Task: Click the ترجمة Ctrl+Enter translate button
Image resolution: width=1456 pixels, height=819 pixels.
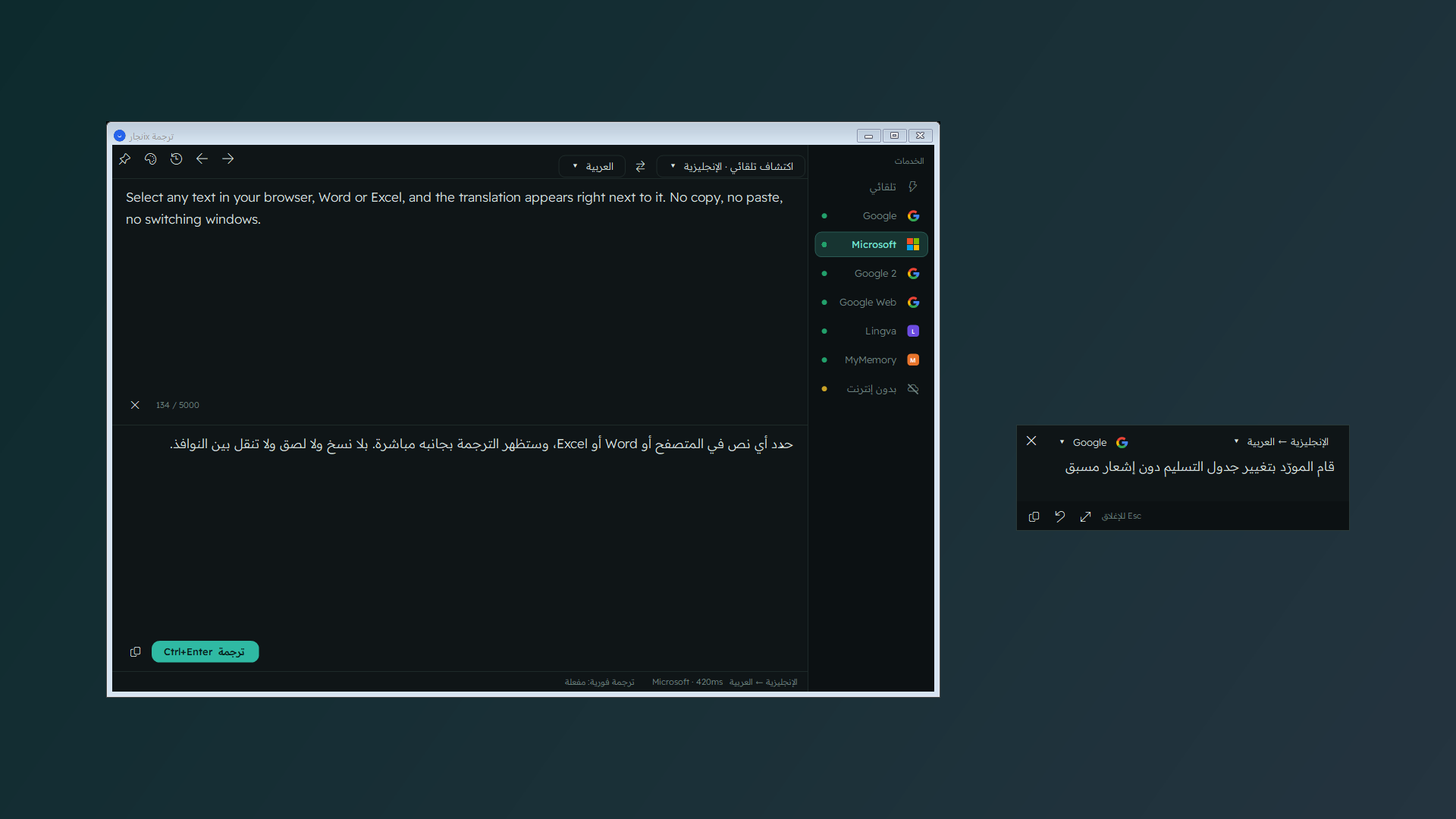Action: pyautogui.click(x=205, y=652)
